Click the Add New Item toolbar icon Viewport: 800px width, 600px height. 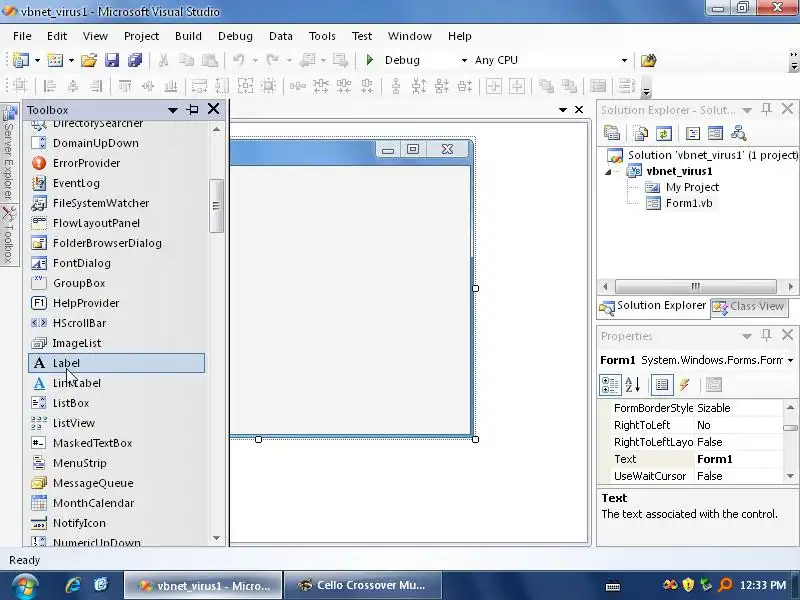click(x=55, y=60)
